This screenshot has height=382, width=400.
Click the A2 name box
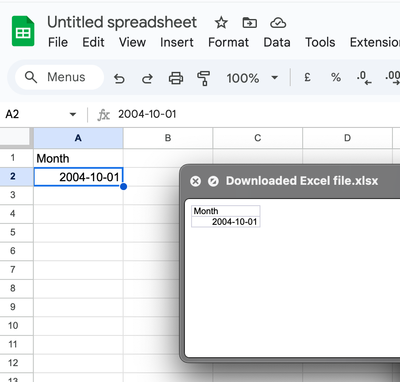[x=12, y=114]
